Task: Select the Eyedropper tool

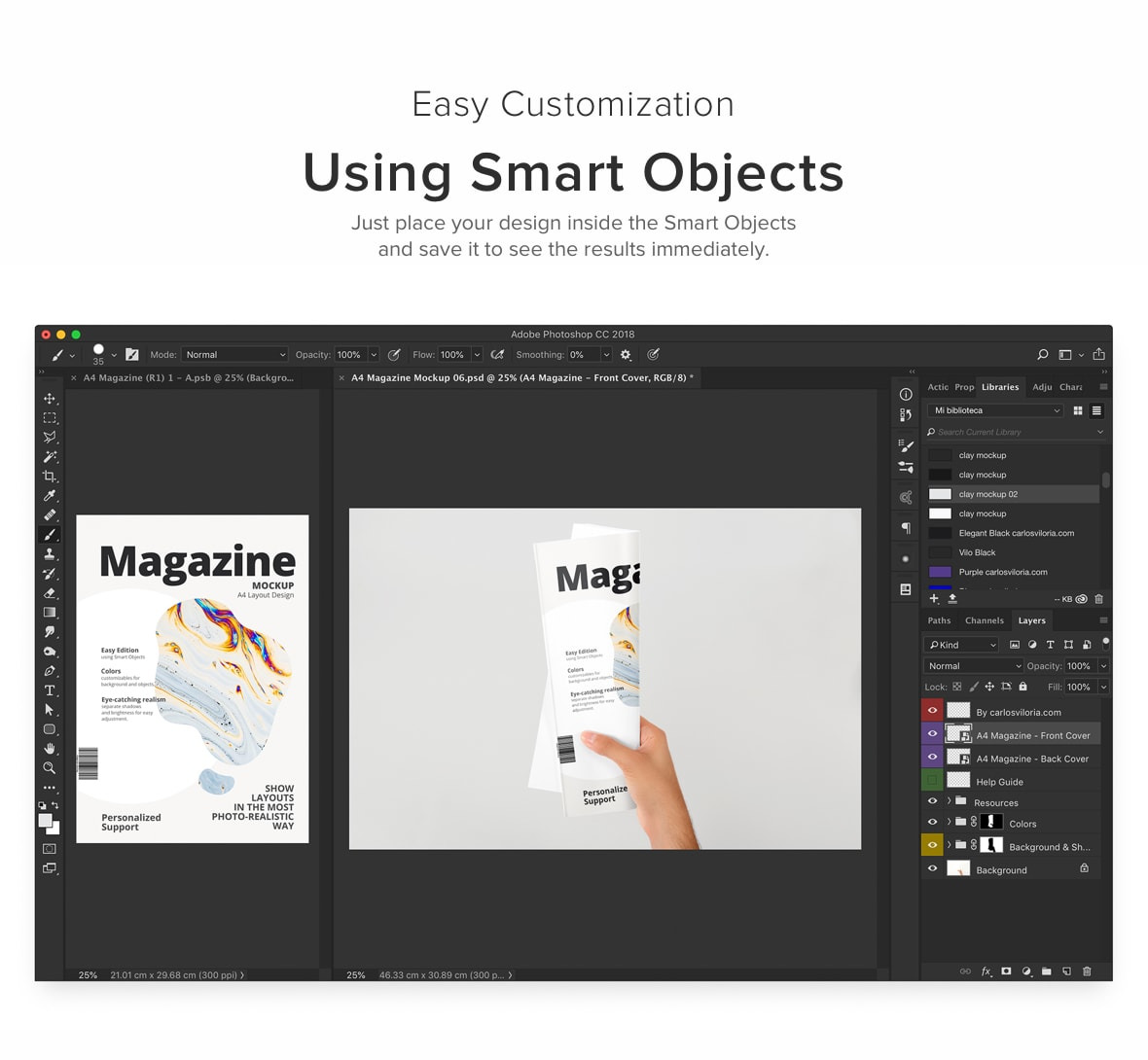Action: coord(50,496)
